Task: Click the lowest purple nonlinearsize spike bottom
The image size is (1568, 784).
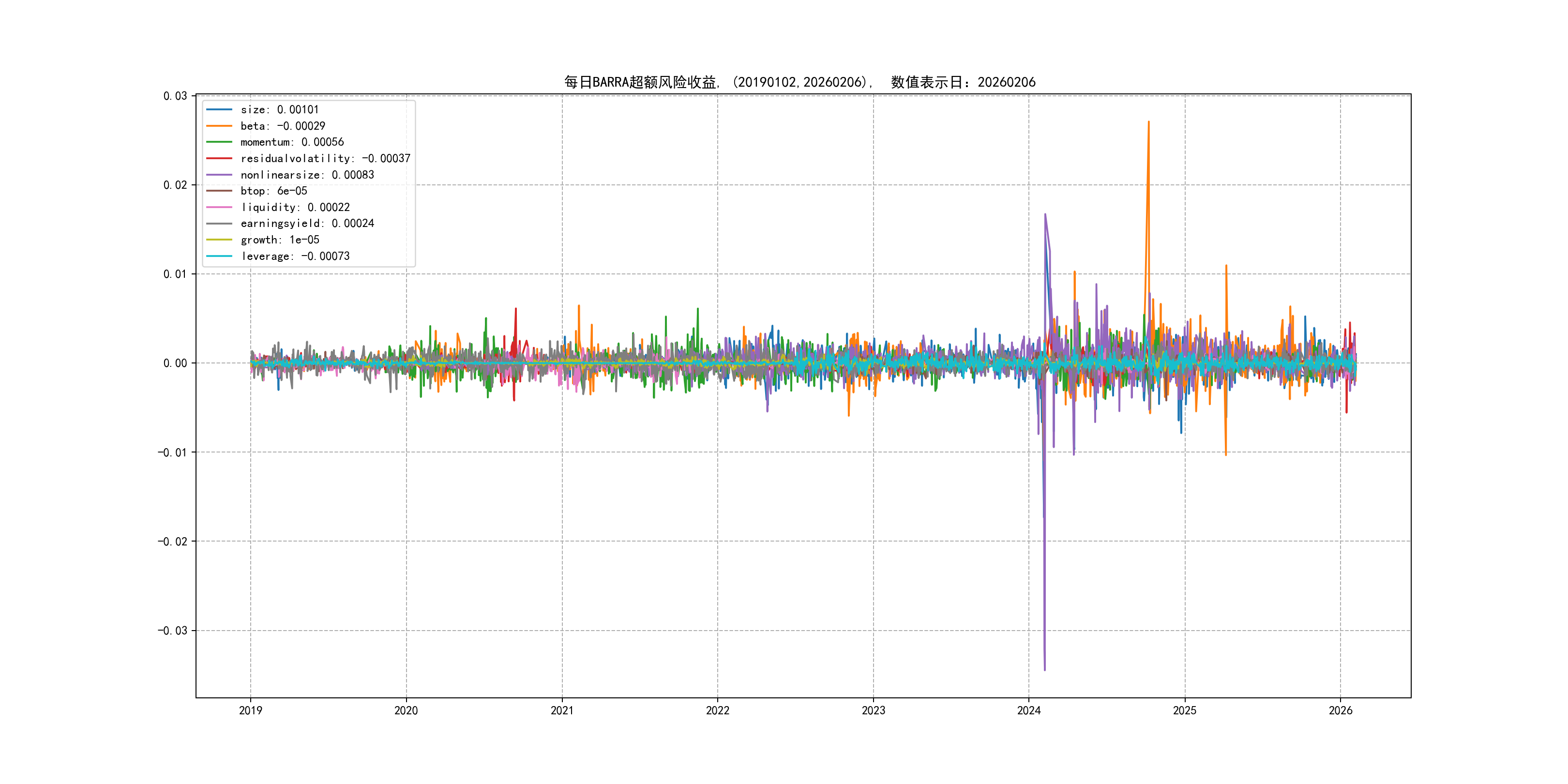Action: coord(1044,670)
